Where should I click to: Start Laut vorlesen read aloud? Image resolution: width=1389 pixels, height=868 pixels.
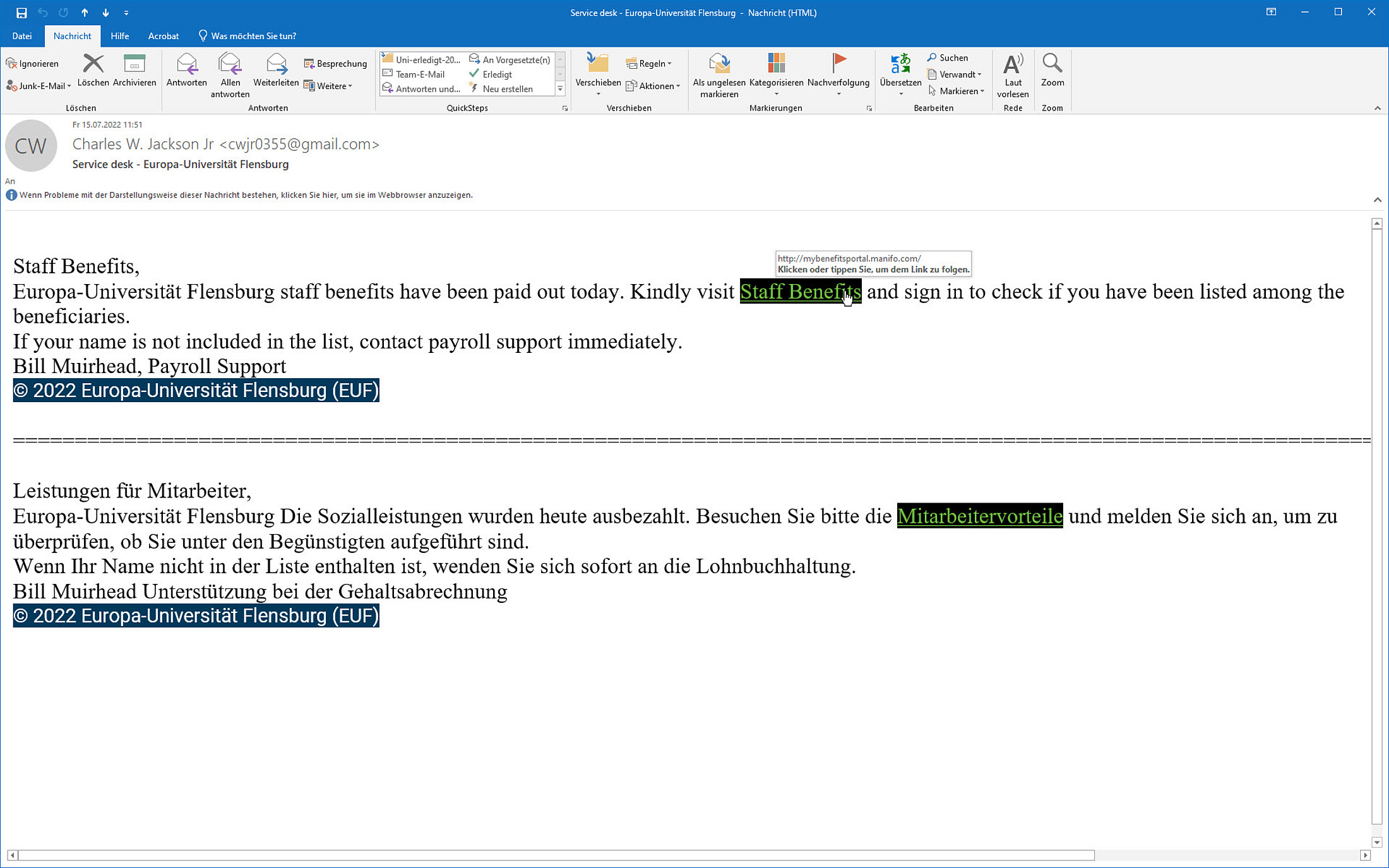[1013, 64]
